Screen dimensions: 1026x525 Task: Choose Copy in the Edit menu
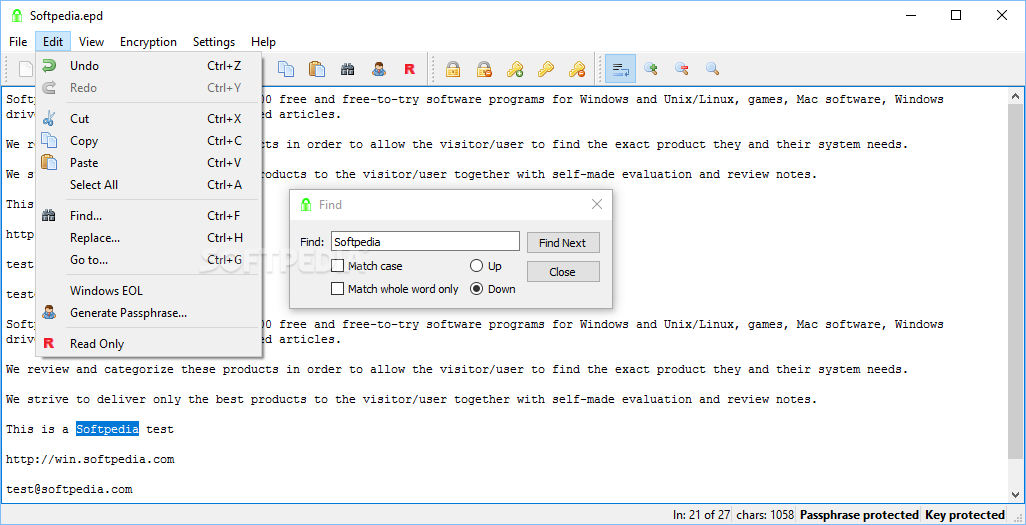[149, 141]
